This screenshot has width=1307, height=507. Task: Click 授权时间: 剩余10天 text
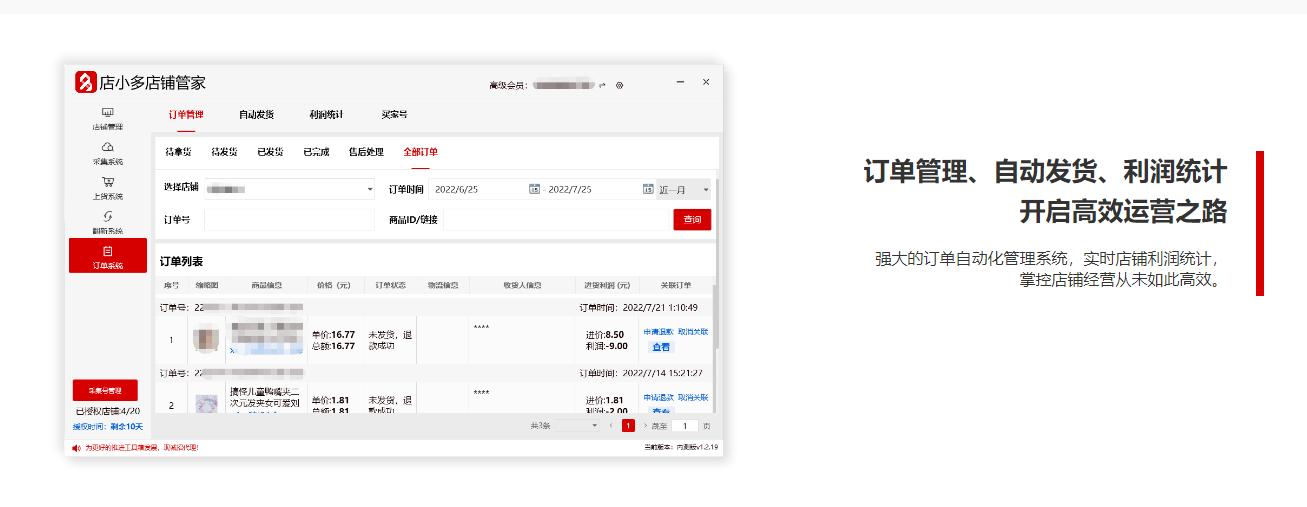[107, 426]
